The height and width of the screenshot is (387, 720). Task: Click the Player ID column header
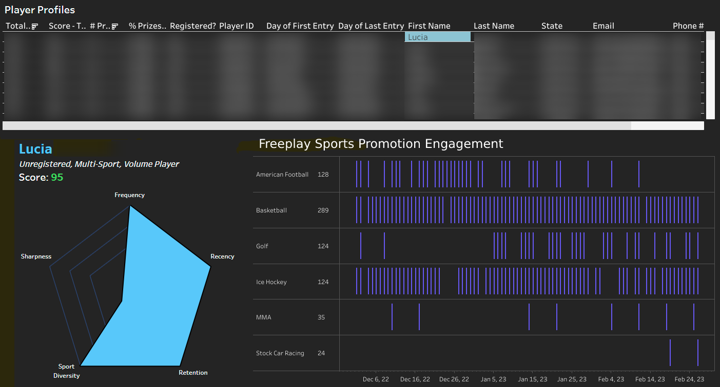pos(236,26)
